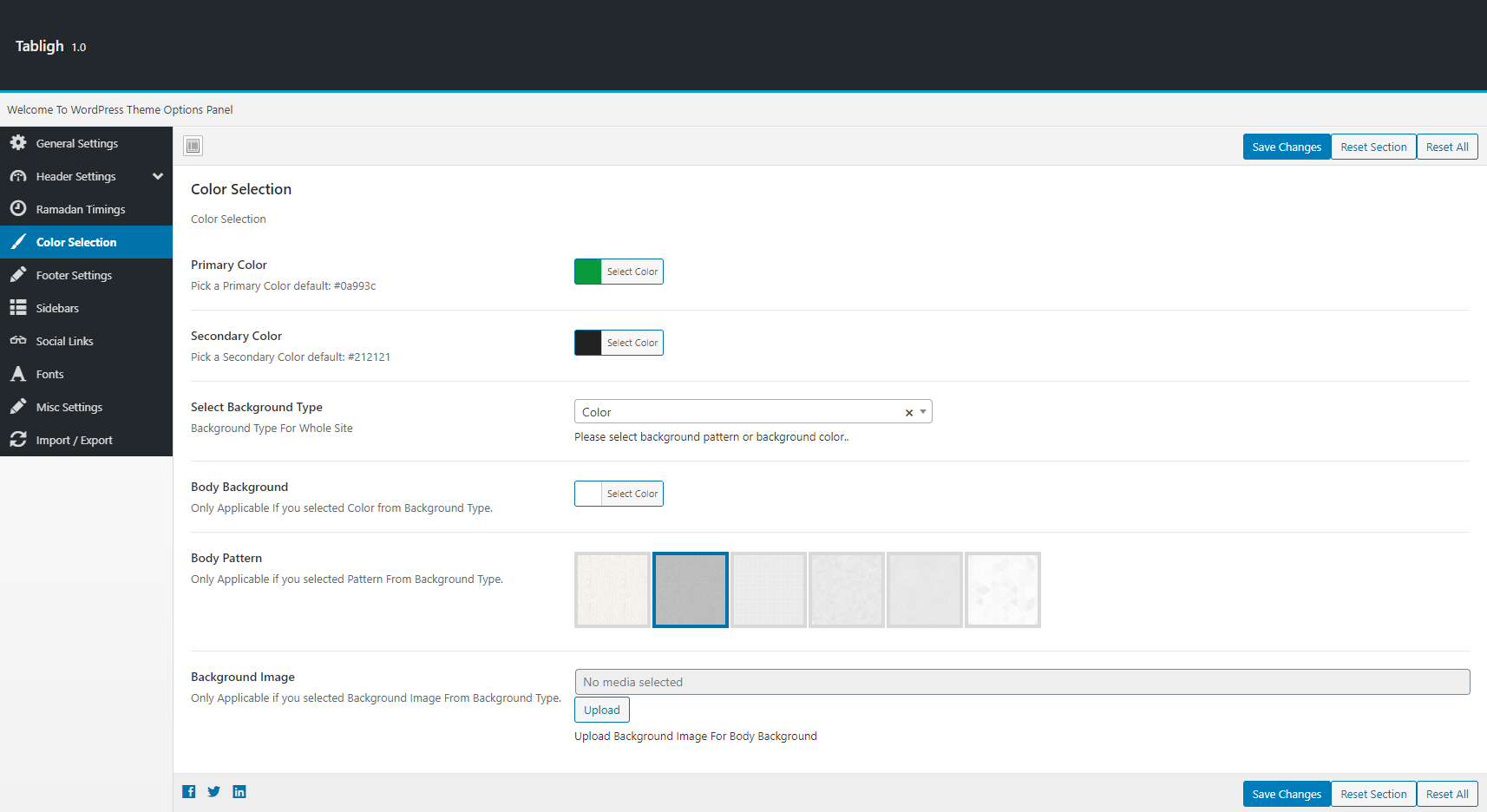Screen dimensions: 1487x812
Task: Click the General Settings gear icon
Action: pyautogui.click(x=18, y=143)
